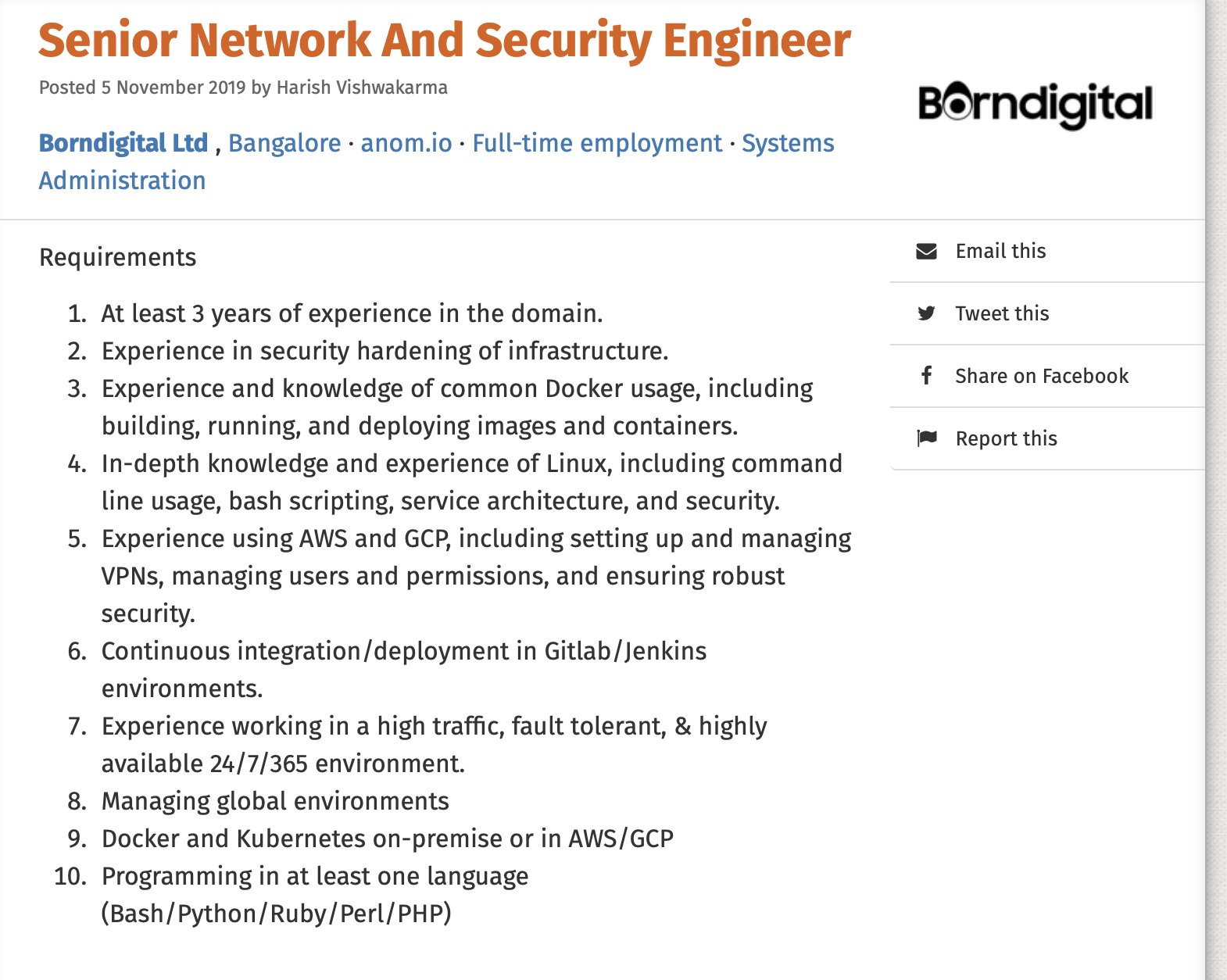Viewport: 1227px width, 980px height.
Task: Click the Senior Network And Security Engineer title
Action: point(444,41)
